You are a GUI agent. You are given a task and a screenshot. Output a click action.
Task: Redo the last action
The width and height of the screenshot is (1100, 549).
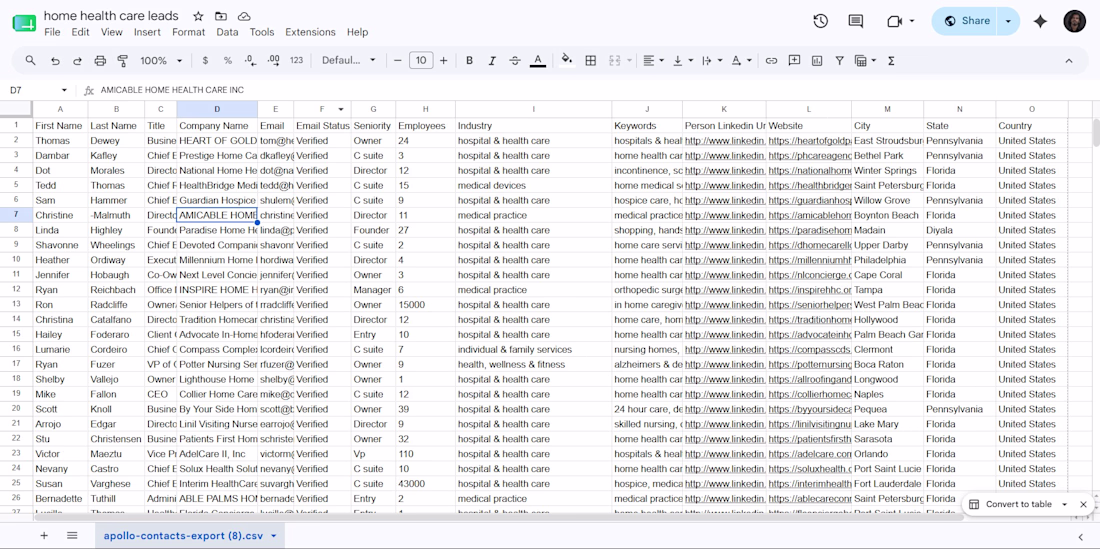[77, 61]
